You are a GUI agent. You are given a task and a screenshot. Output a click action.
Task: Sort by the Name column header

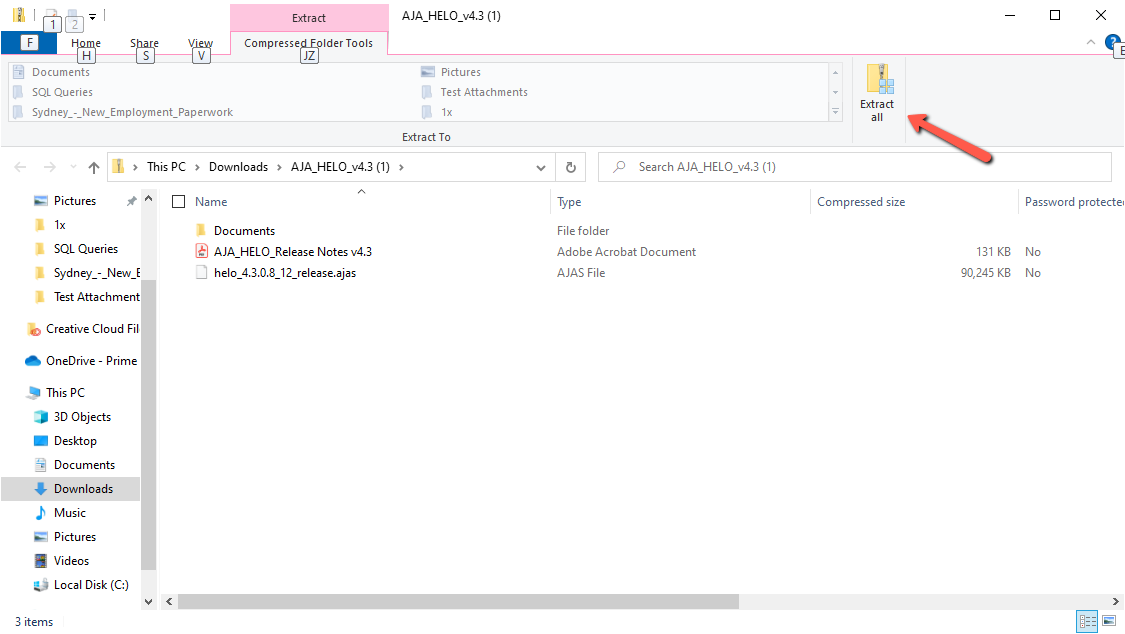[x=211, y=202]
